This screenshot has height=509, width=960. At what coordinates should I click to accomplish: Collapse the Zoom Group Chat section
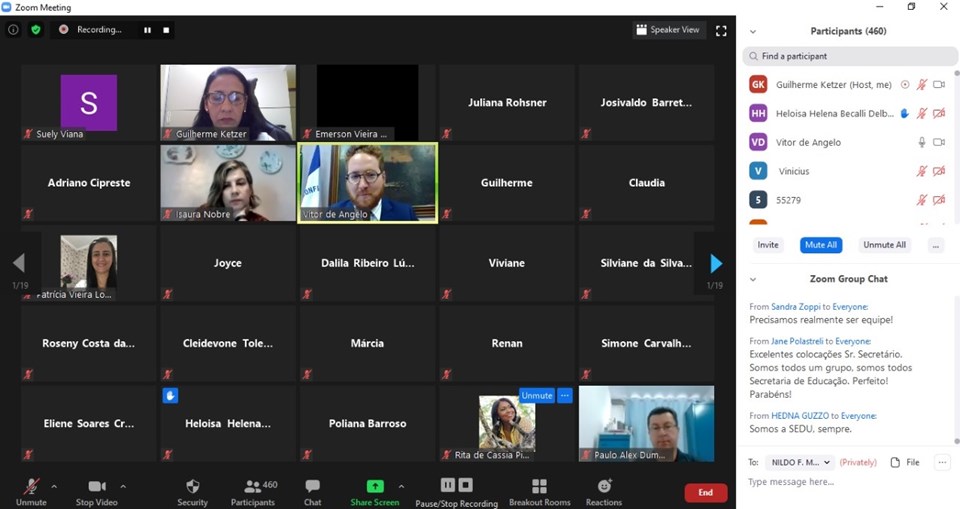(x=753, y=279)
